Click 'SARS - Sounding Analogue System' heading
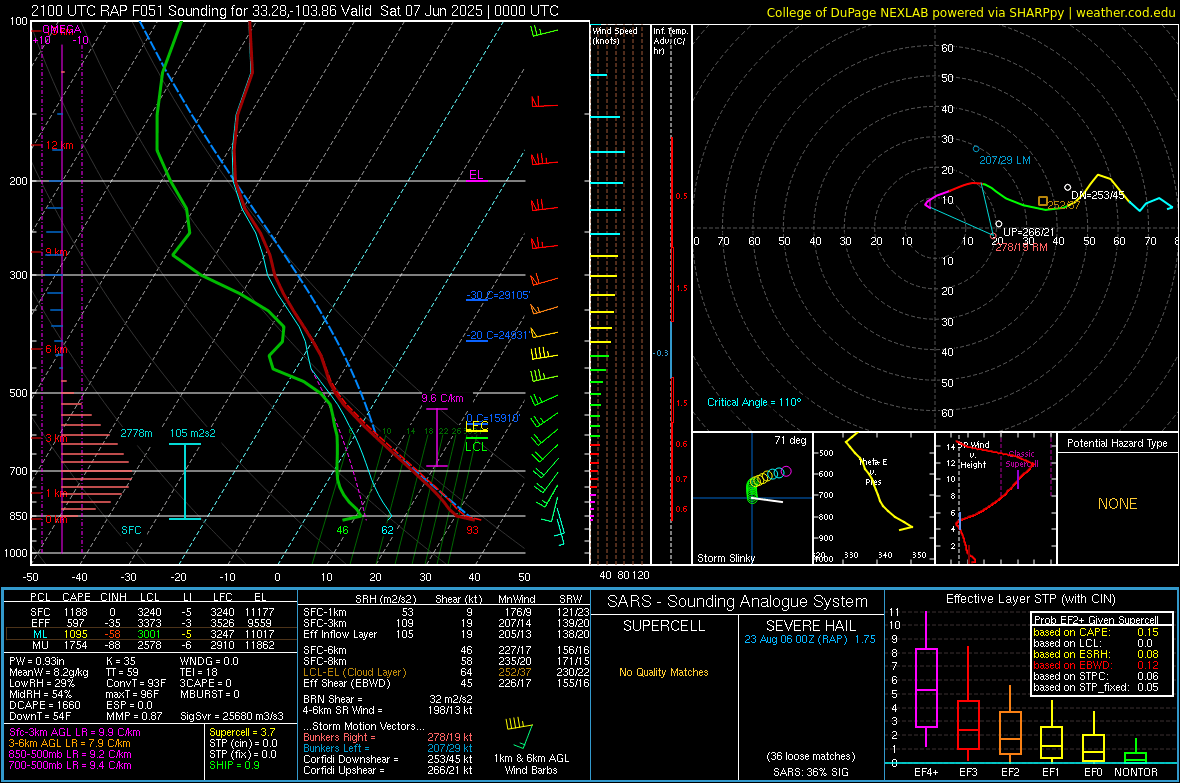 coord(738,602)
